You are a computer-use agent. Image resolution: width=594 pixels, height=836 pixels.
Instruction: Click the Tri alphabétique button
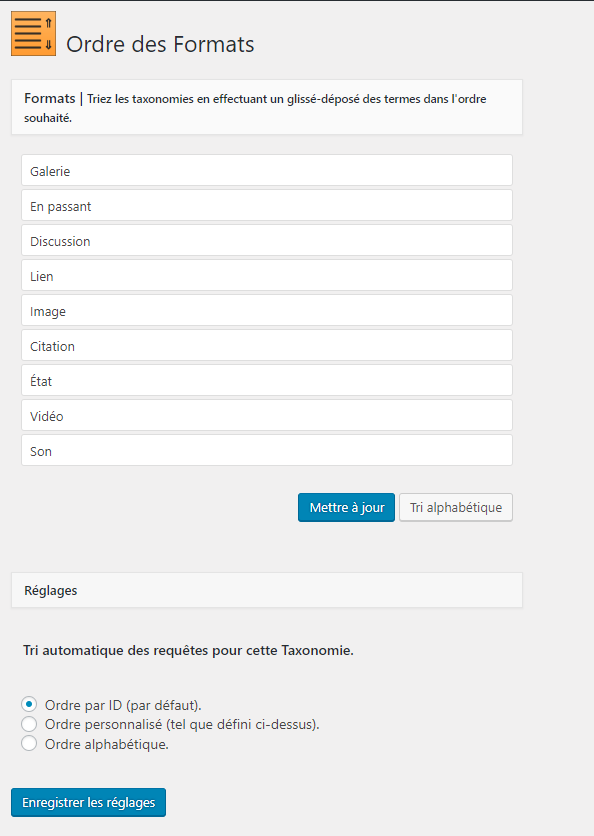coord(456,508)
